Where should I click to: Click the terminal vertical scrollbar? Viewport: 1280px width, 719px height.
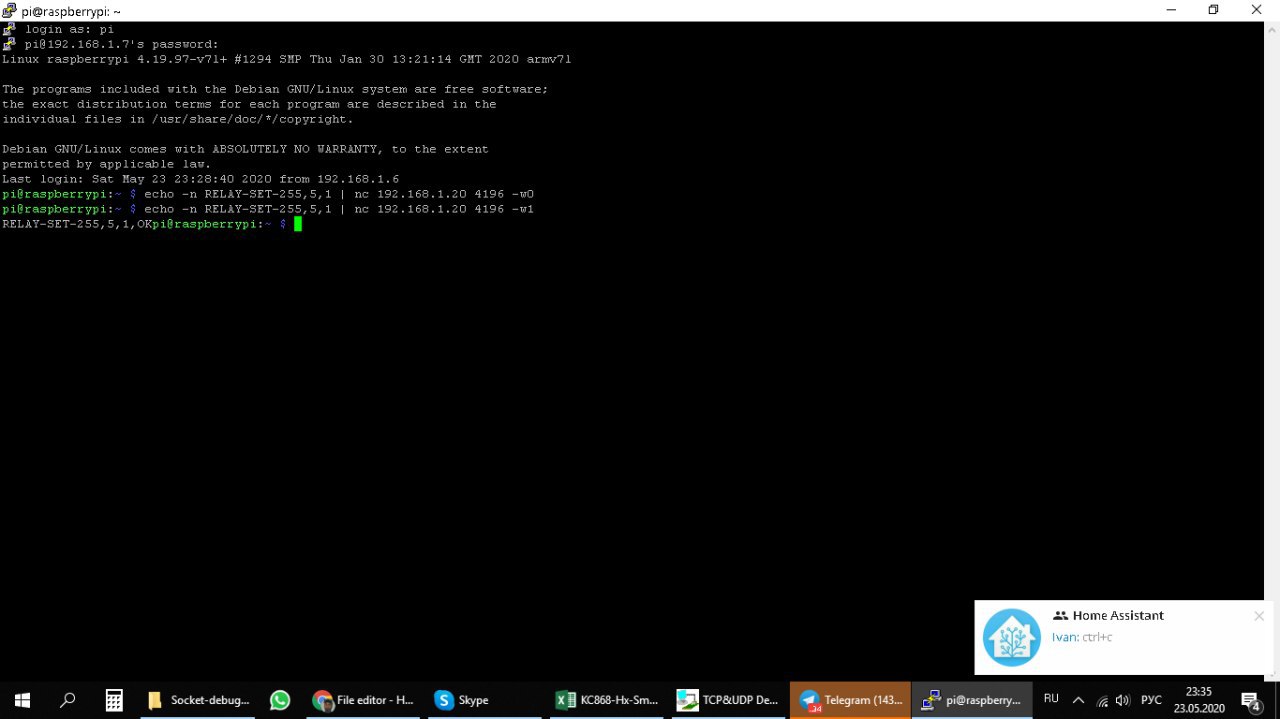pyautogui.click(x=1272, y=351)
